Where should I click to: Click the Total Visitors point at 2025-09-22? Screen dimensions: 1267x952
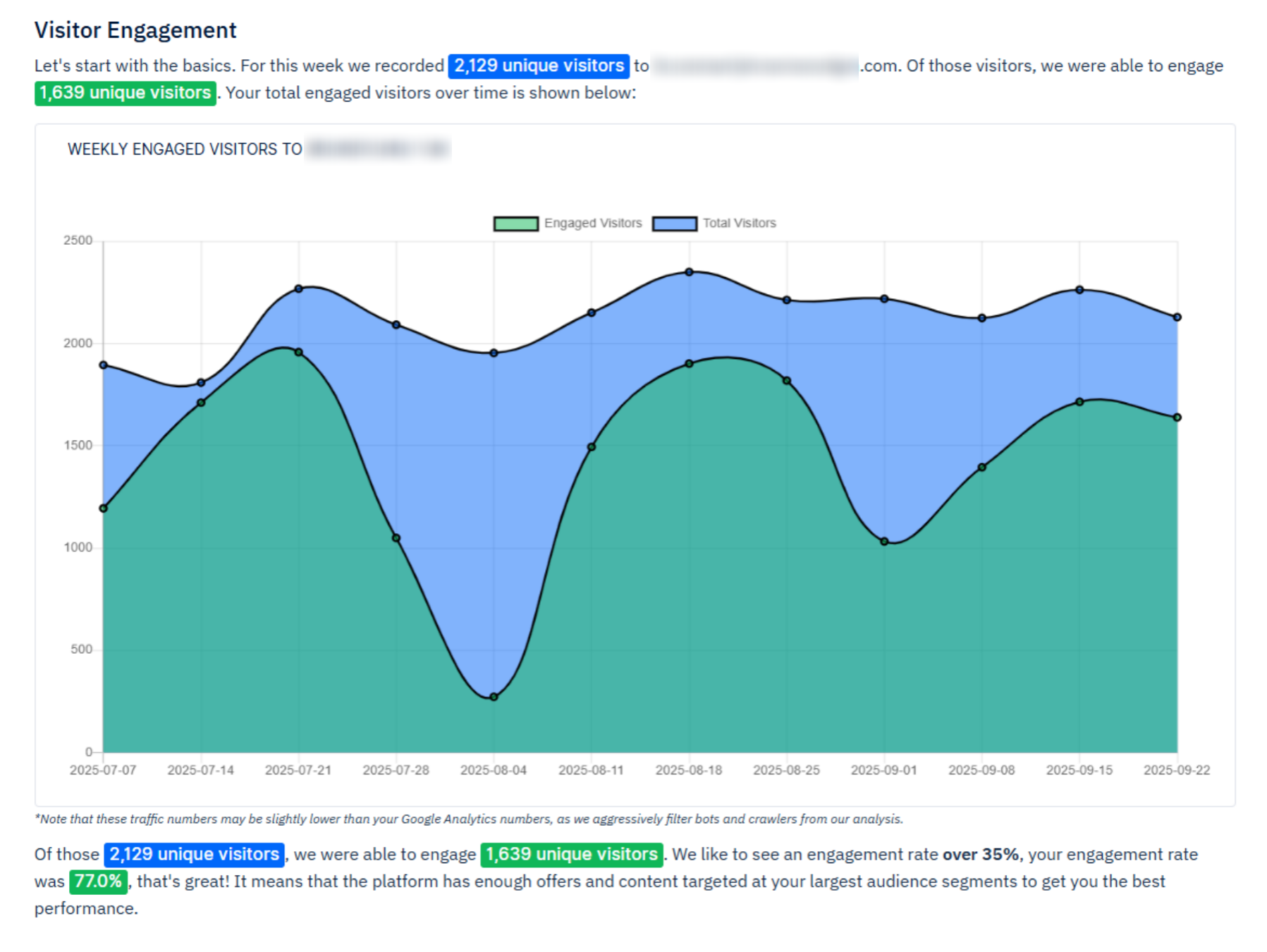(x=1177, y=317)
